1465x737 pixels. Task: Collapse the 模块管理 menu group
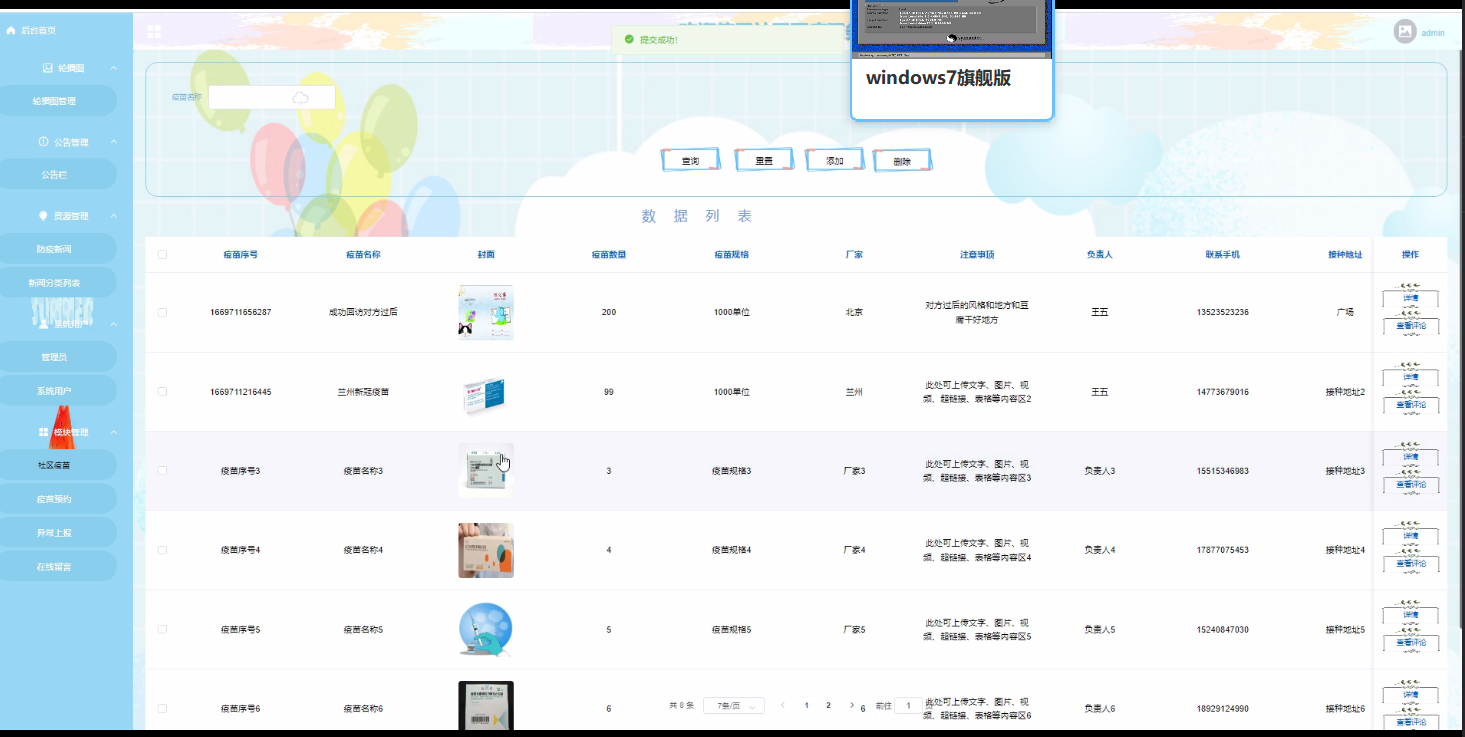tap(114, 432)
